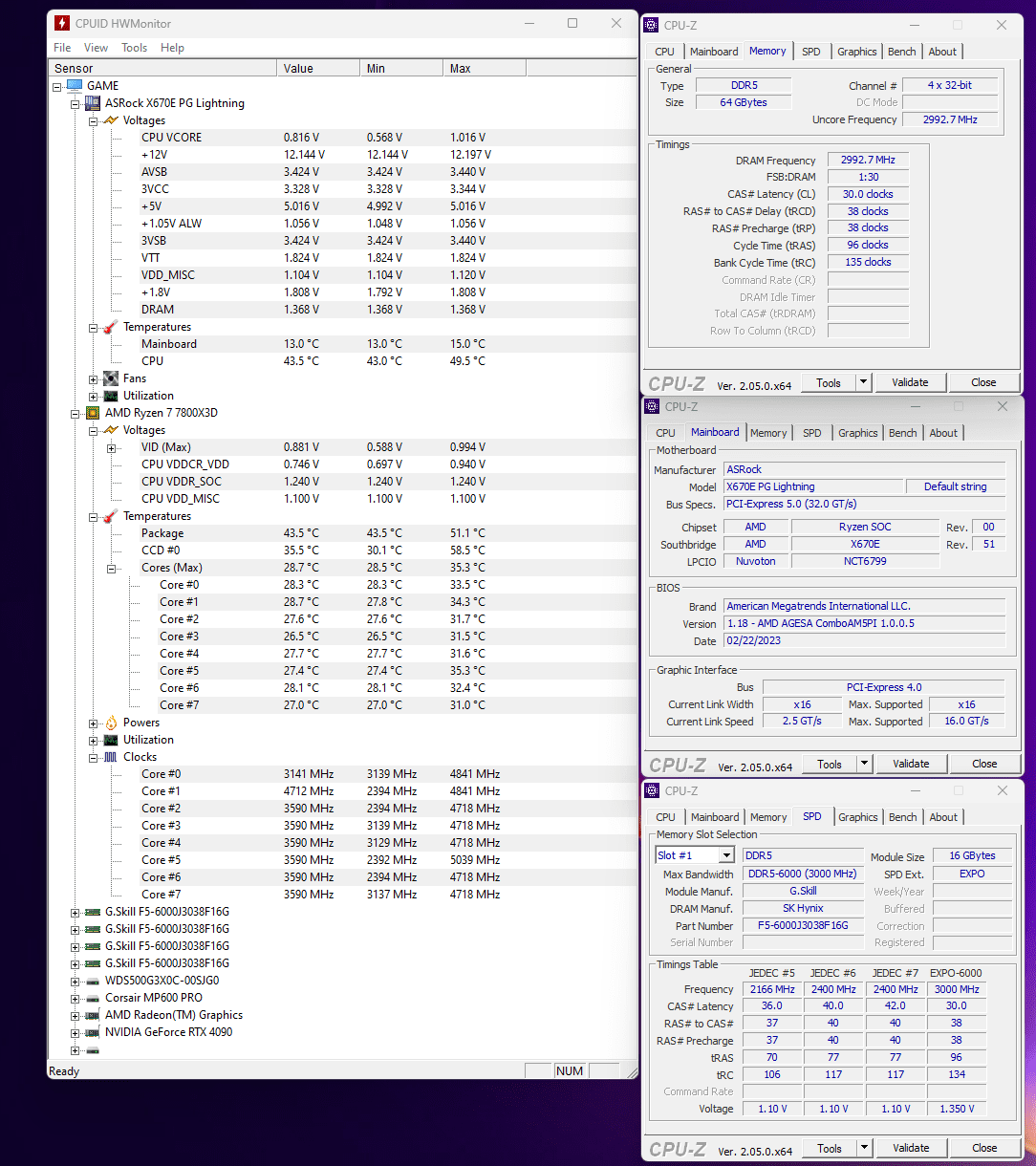Click the Powers flame icon

click(111, 723)
